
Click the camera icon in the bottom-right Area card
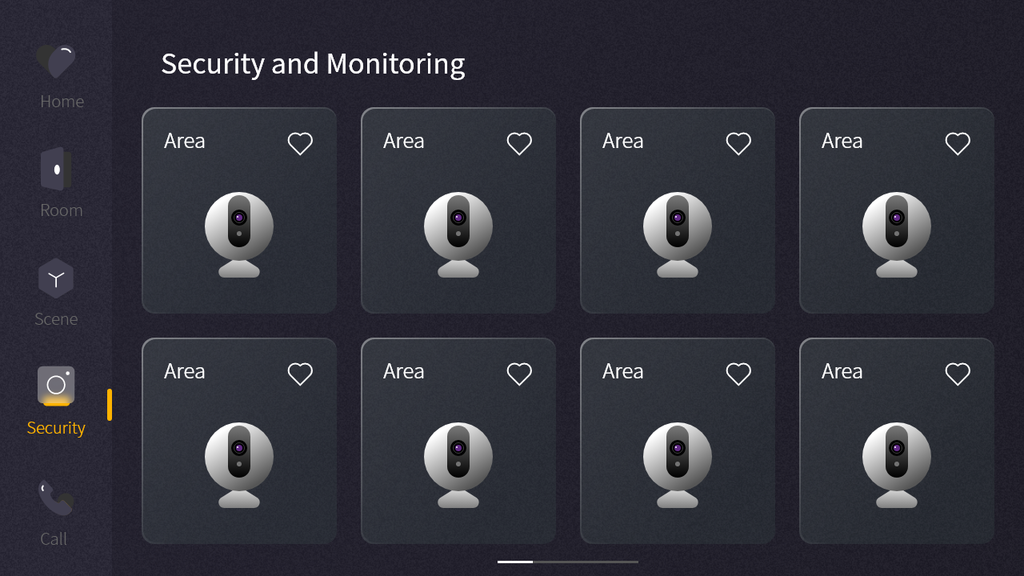(896, 462)
